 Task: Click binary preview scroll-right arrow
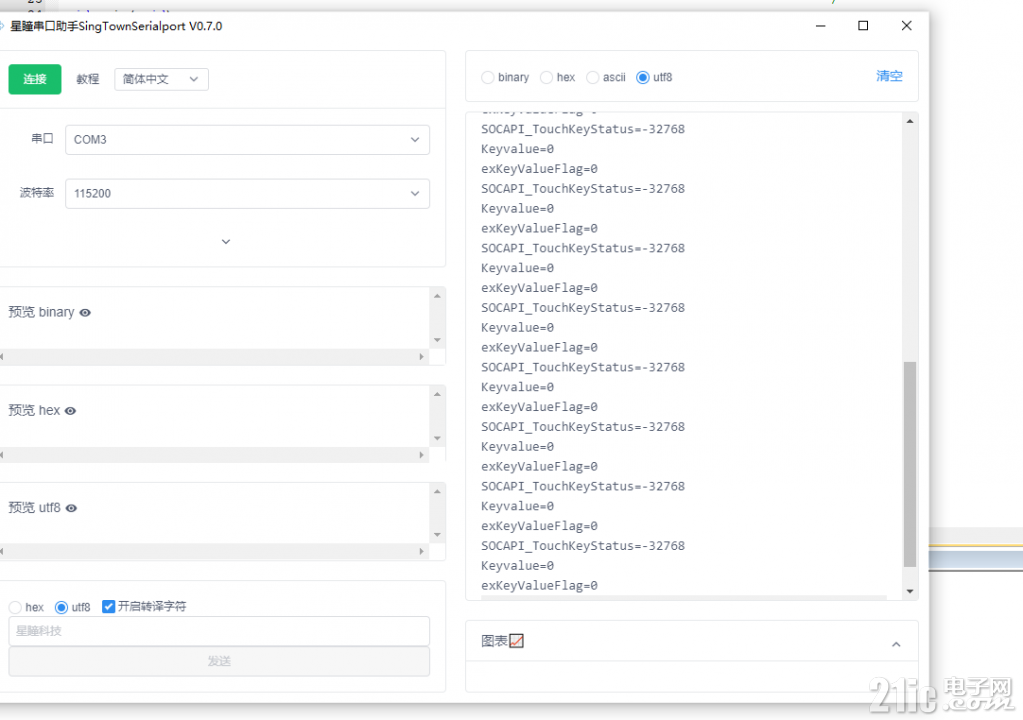[421, 357]
